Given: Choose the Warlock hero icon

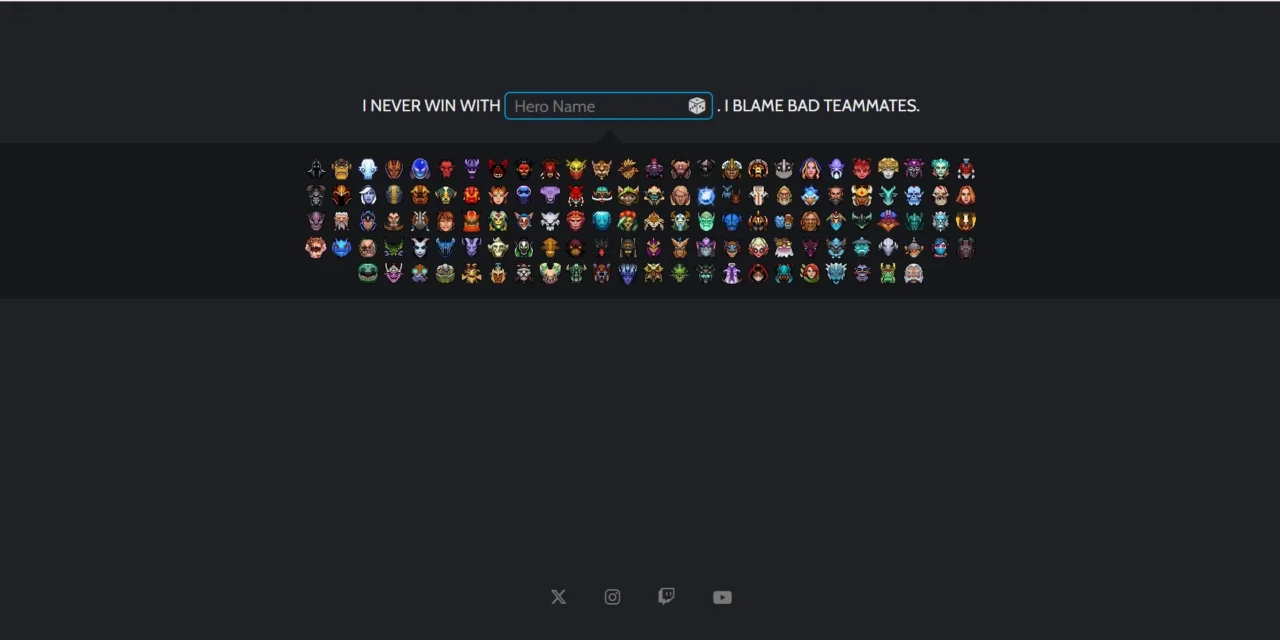Looking at the screenshot, I should [758, 273].
